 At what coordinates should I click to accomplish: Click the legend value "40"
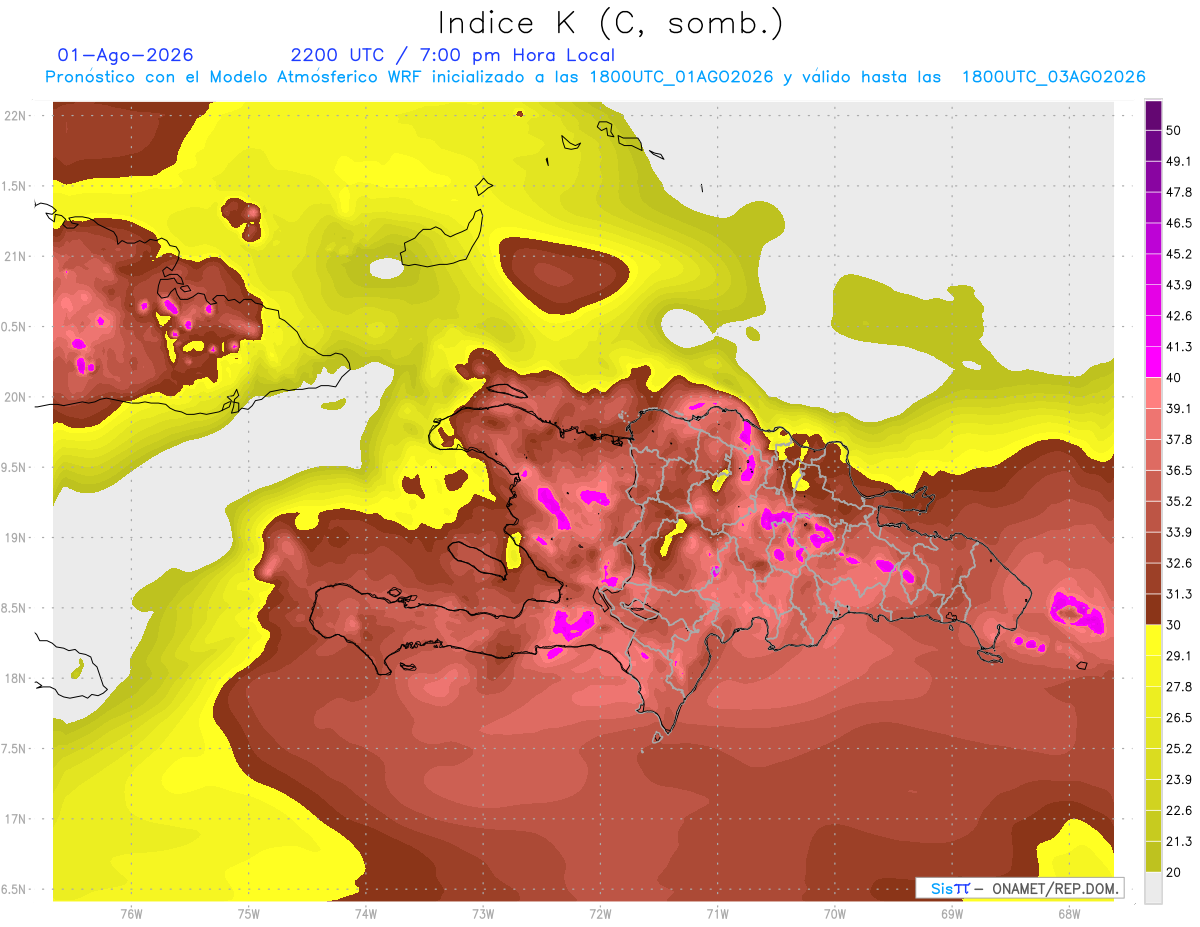1174,378
